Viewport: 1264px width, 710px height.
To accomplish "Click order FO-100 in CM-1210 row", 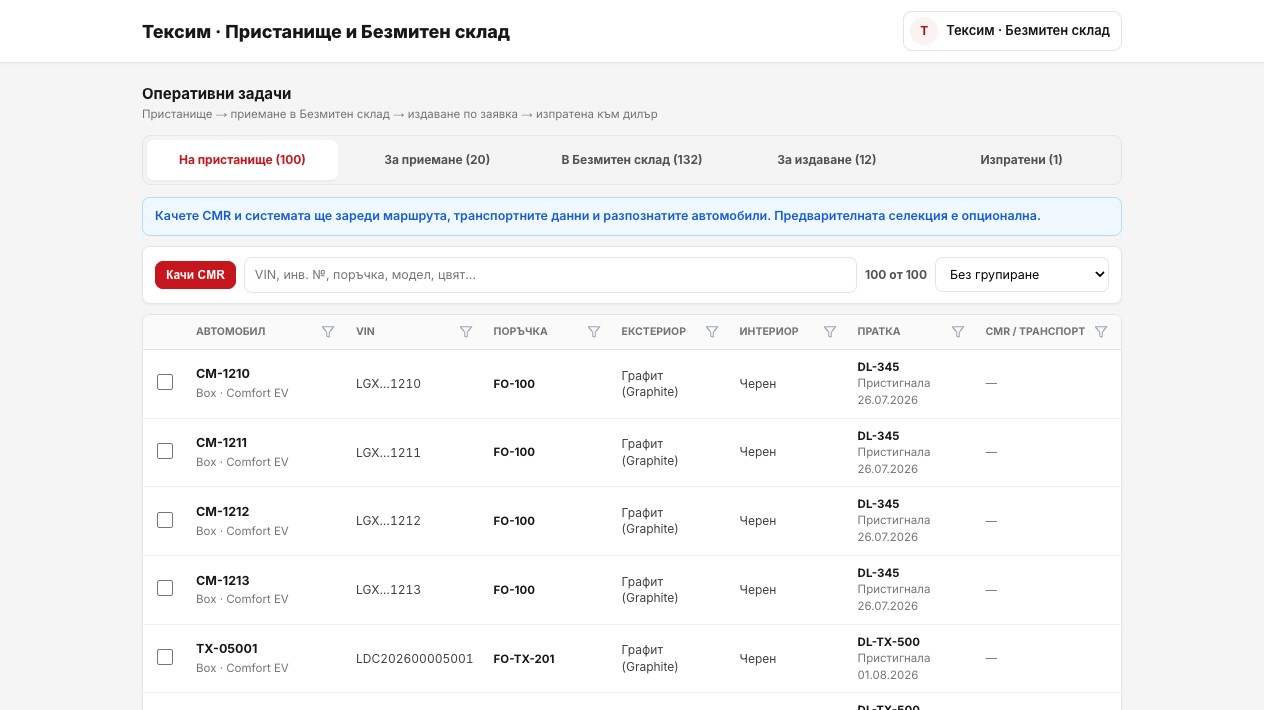I will pyautogui.click(x=514, y=384).
